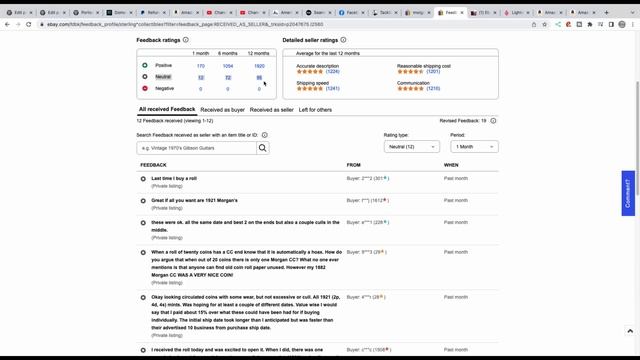Screen dimensions: 640x360
Task: Open the tab search chevron on the tab strip
Action: (633, 13)
